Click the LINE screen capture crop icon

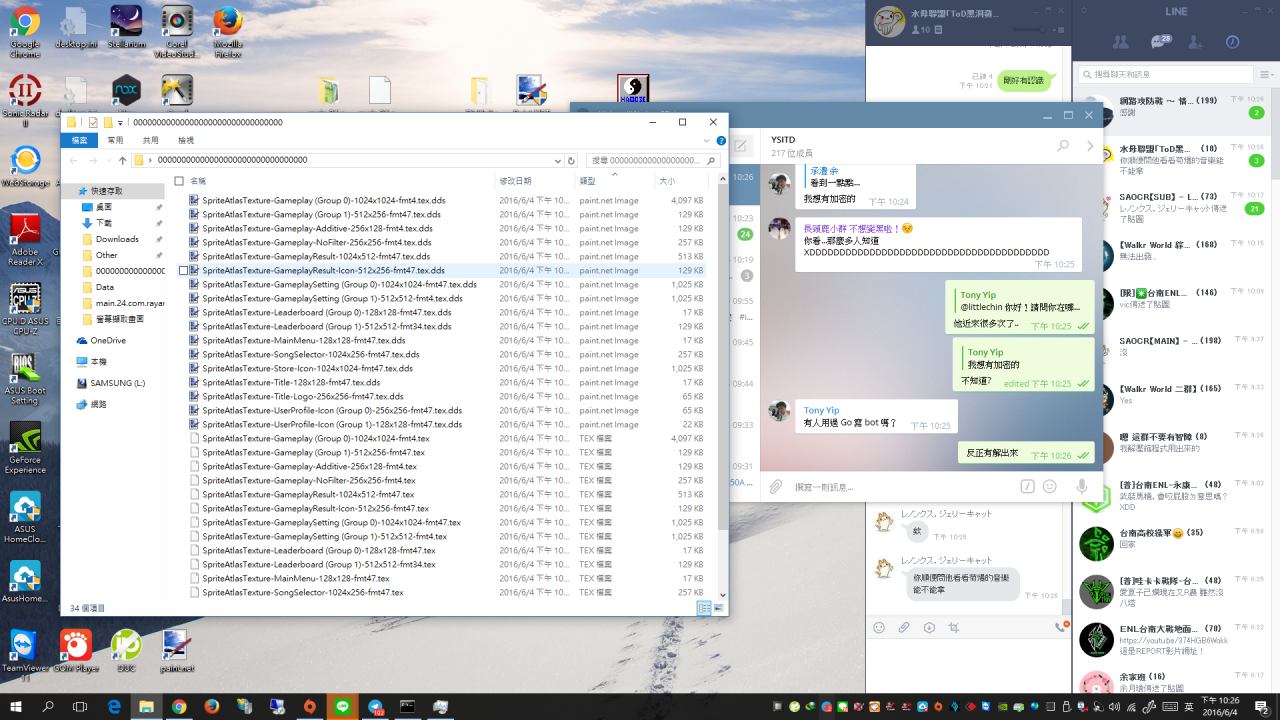tap(954, 628)
